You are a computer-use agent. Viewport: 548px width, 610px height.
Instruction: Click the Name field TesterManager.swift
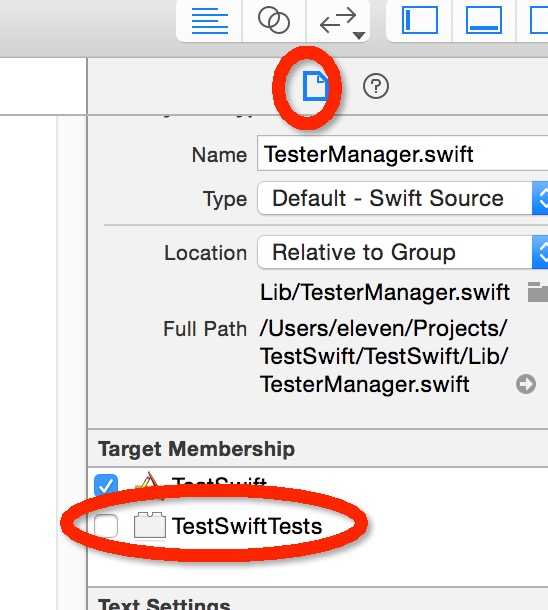pyautogui.click(x=403, y=154)
